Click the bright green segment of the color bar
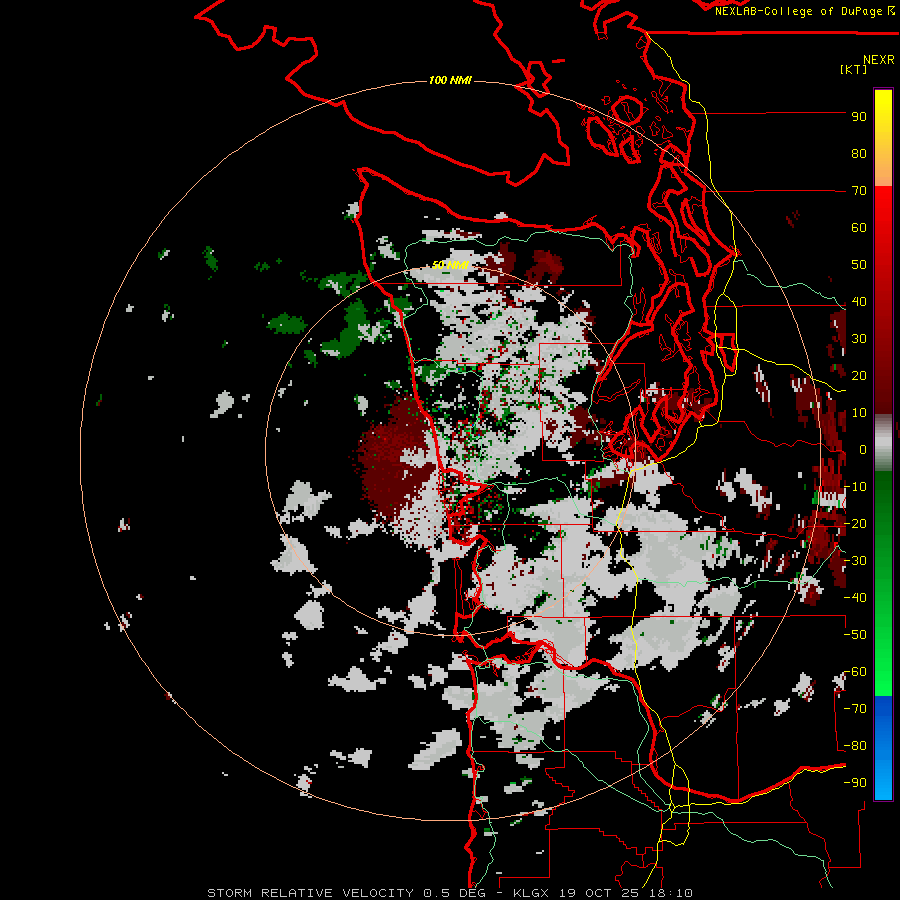 [883, 660]
